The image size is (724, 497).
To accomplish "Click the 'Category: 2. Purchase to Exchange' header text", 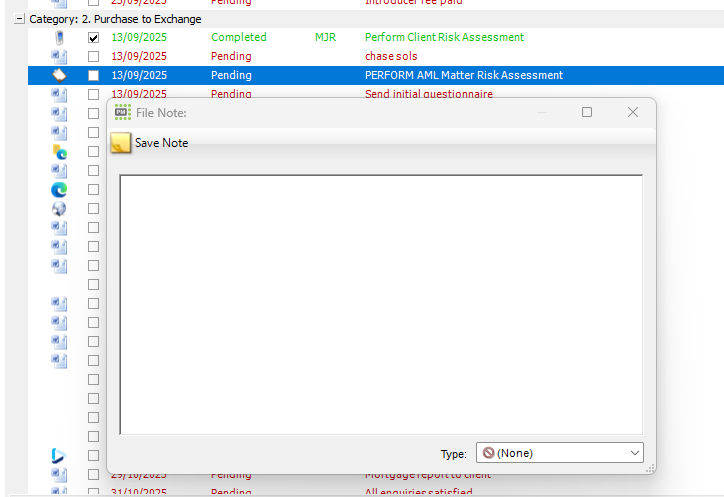I will pyautogui.click(x=115, y=19).
